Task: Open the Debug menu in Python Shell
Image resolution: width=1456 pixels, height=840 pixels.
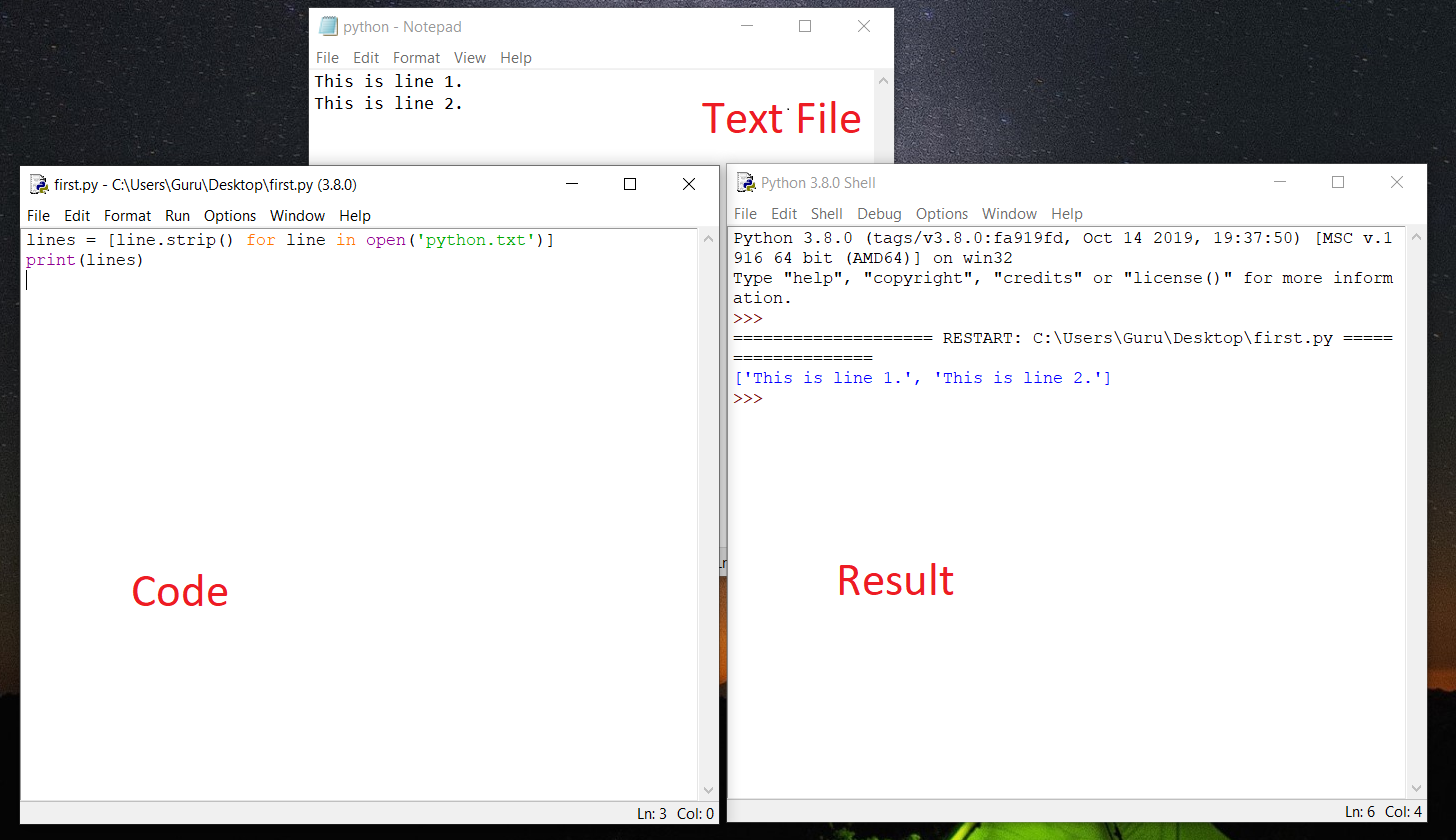Action: tap(879, 213)
